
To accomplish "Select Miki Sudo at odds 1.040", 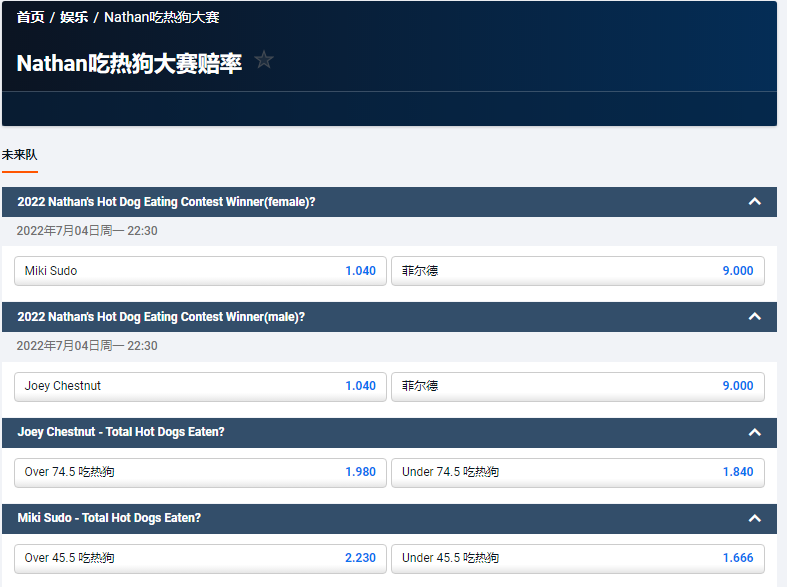I will (x=200, y=271).
